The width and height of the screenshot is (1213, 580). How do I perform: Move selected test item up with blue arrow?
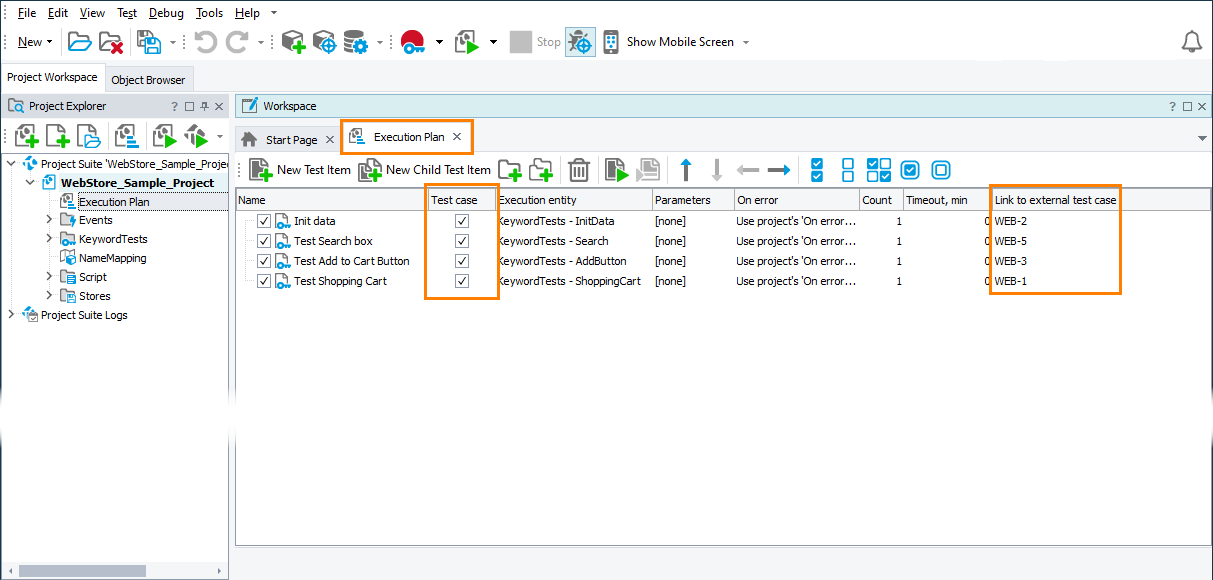686,170
